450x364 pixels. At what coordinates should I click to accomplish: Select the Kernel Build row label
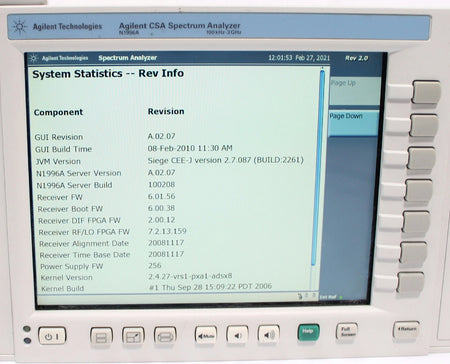click(62, 288)
